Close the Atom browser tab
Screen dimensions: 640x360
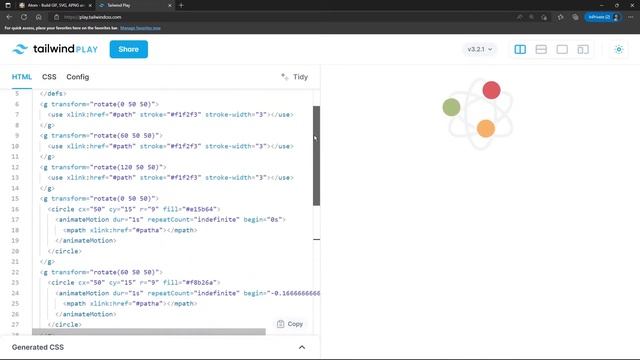[x=90, y=5]
